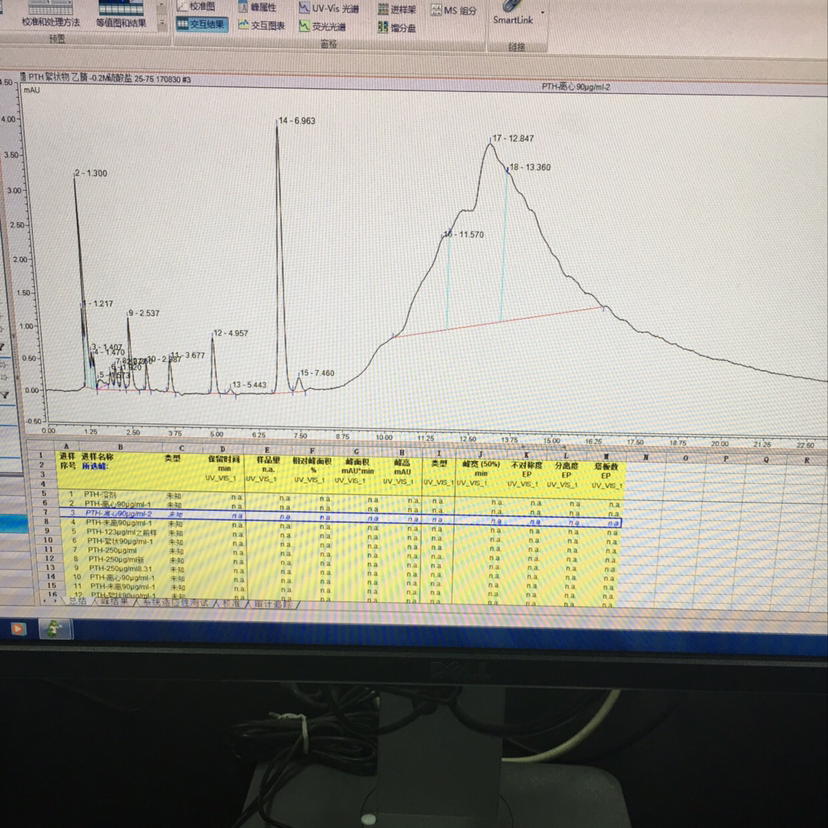Select the PTH-溶剂 injection row
This screenshot has width=828, height=828.
(338, 496)
